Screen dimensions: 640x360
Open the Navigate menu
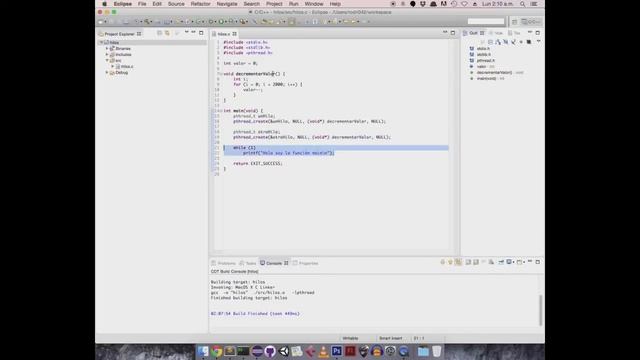[227, 4]
